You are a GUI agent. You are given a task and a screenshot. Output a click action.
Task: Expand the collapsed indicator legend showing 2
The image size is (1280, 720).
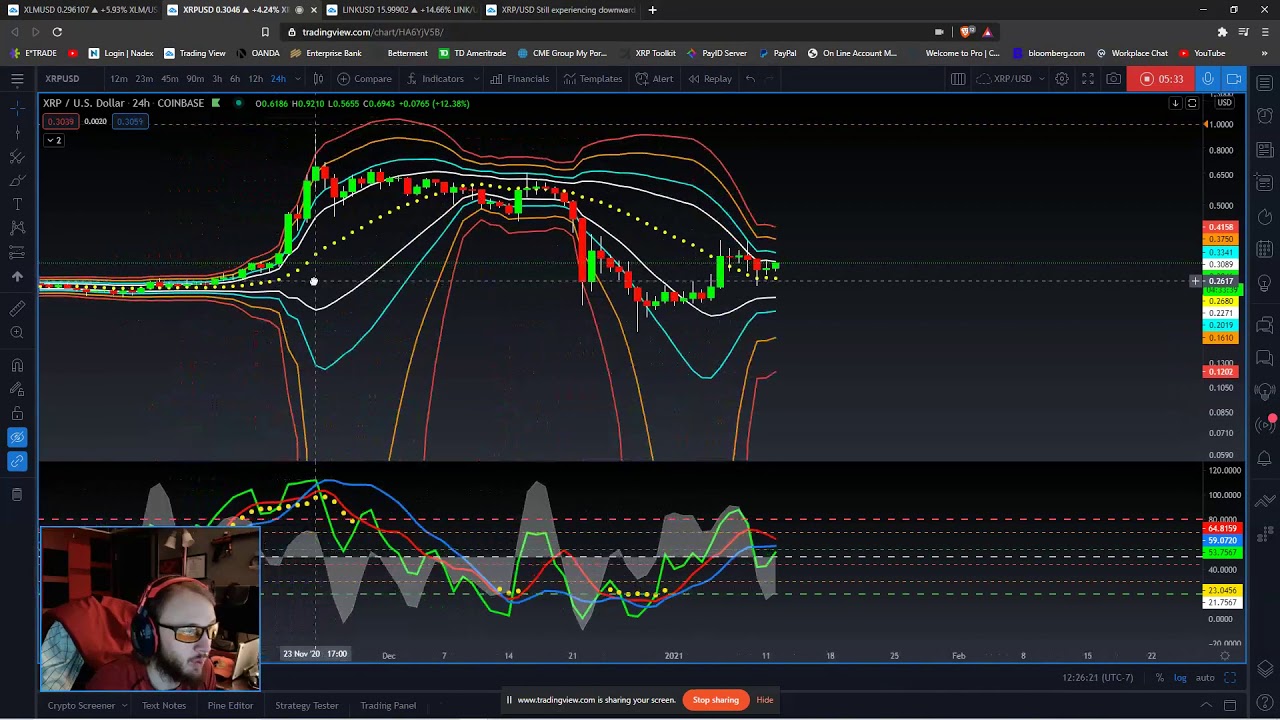pyautogui.click(x=53, y=140)
